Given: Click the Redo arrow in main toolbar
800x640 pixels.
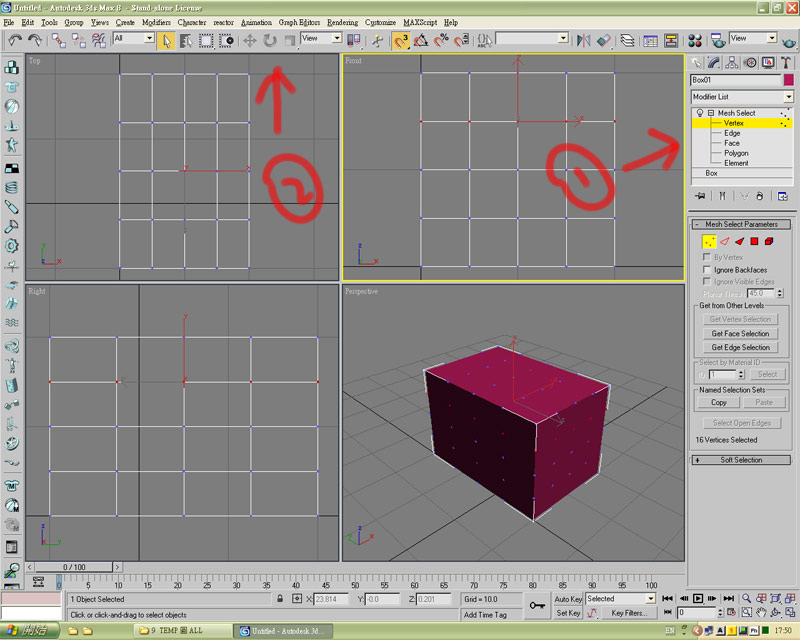Looking at the screenshot, I should 35,40.
